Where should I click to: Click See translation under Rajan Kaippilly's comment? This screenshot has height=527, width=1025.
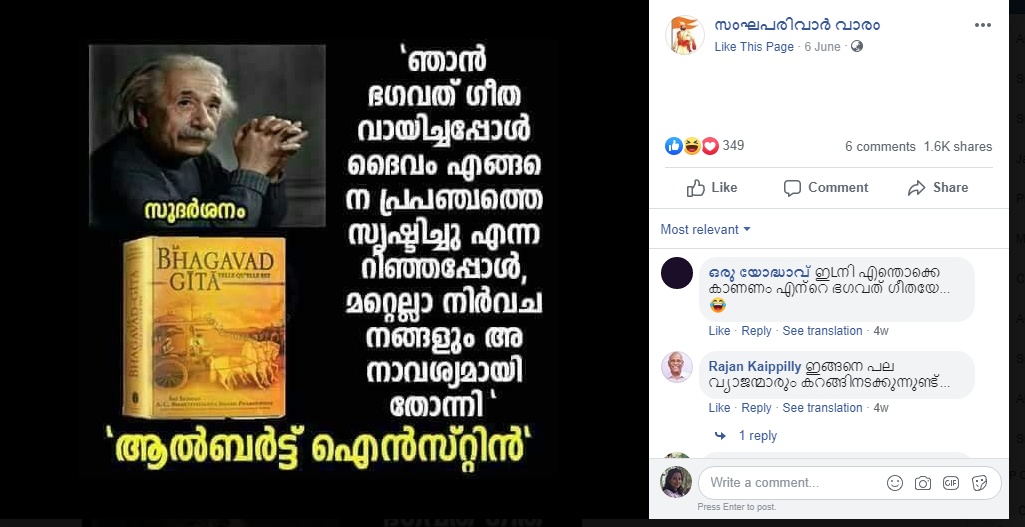pos(822,408)
